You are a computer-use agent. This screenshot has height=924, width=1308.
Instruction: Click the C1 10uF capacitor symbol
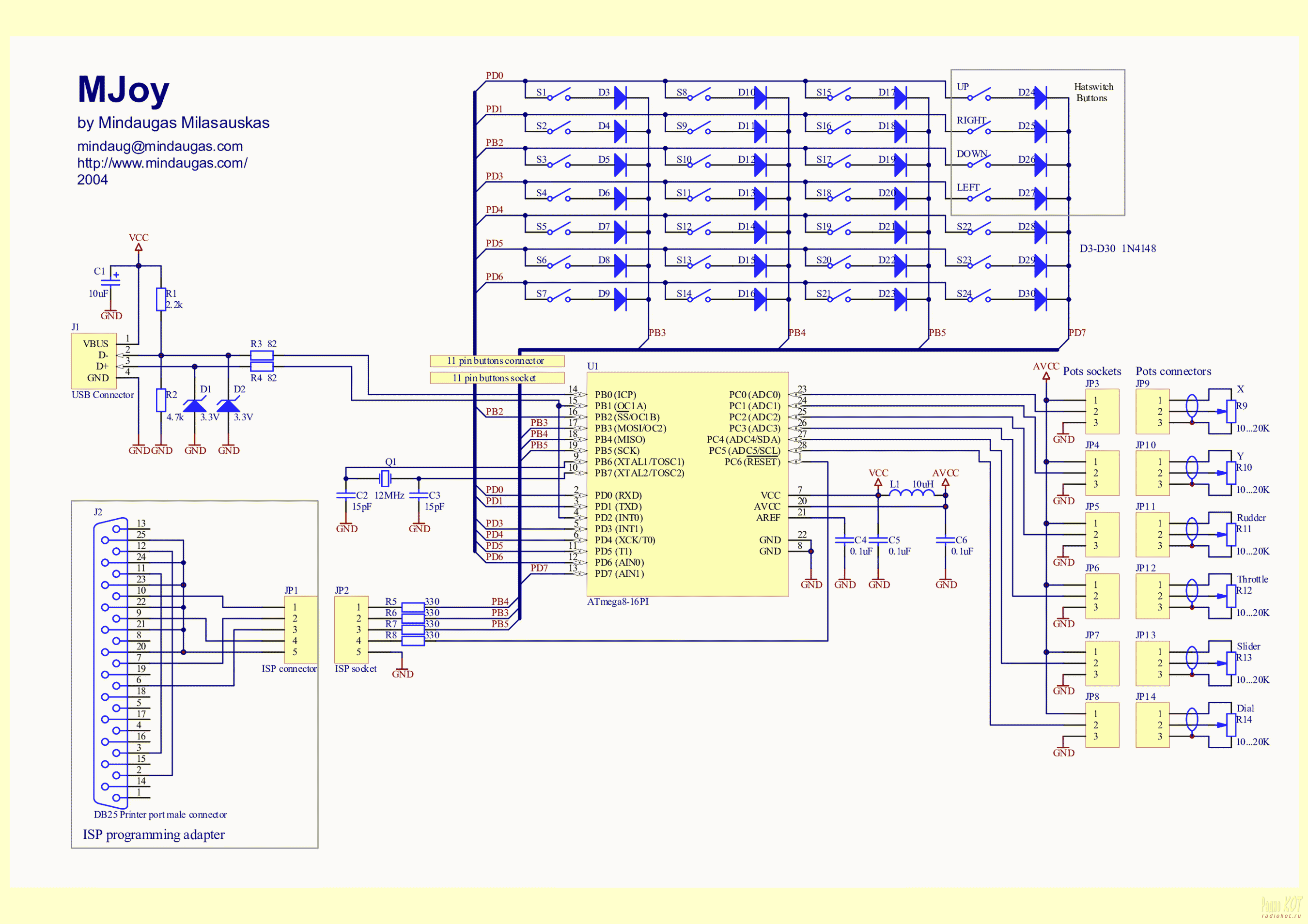(x=110, y=282)
